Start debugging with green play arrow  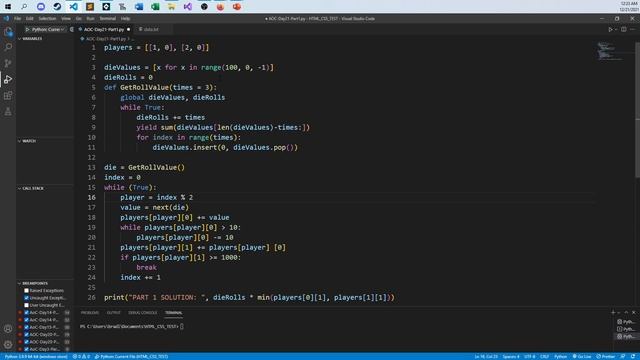click(x=27, y=29)
